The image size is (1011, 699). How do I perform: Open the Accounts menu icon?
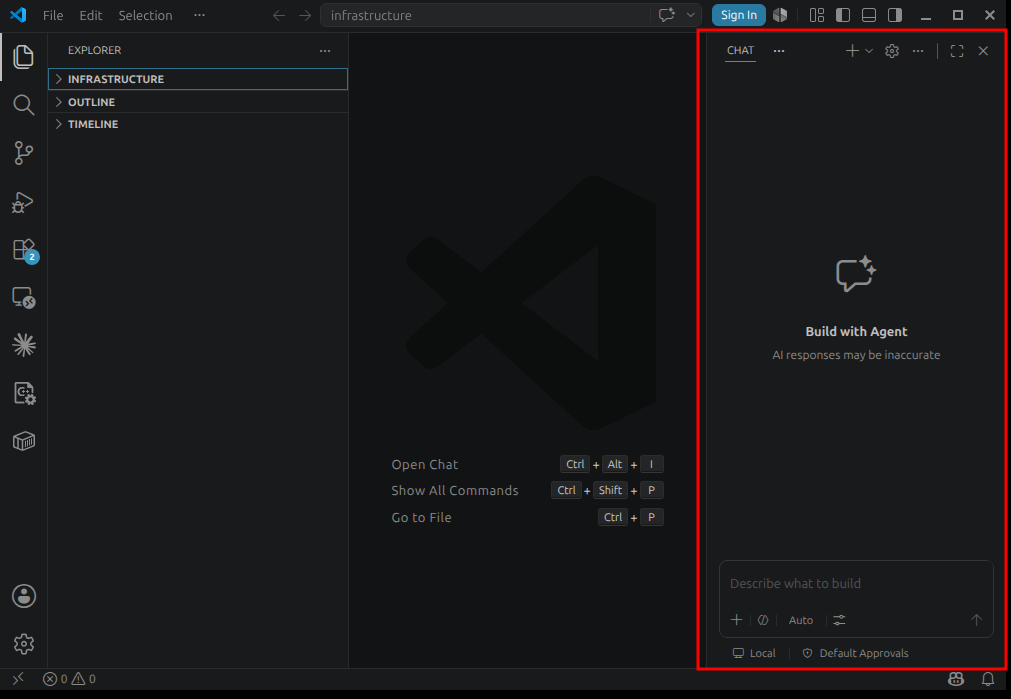tap(23, 596)
